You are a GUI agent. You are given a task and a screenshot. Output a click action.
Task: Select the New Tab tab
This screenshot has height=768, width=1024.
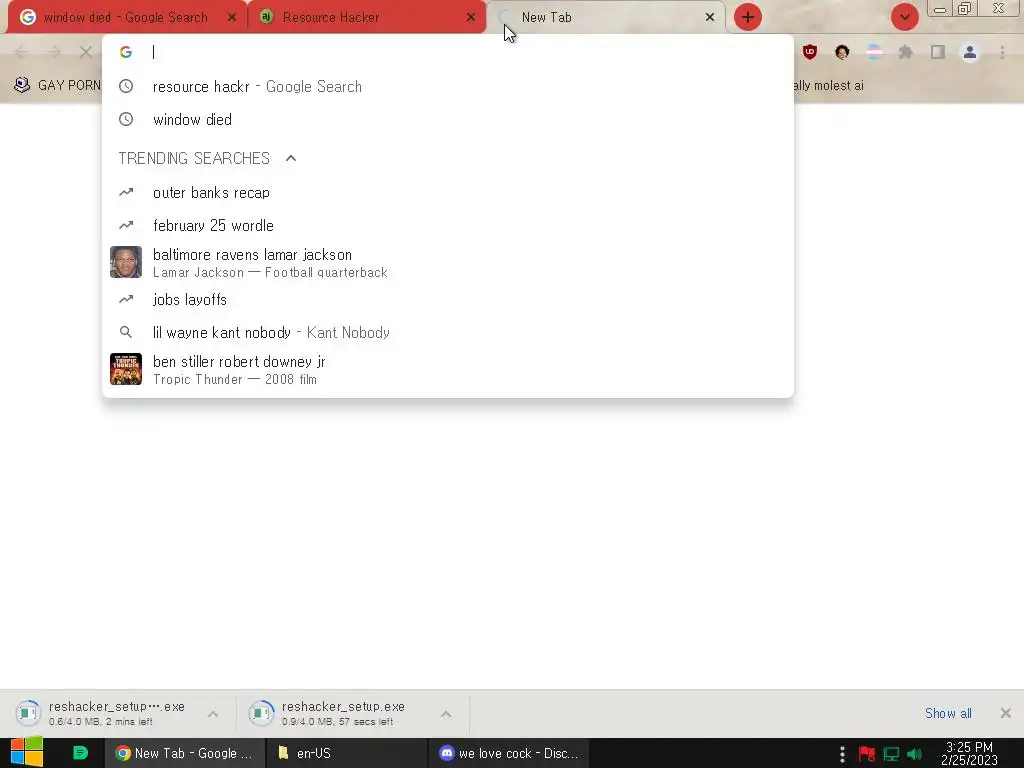pyautogui.click(x=605, y=18)
